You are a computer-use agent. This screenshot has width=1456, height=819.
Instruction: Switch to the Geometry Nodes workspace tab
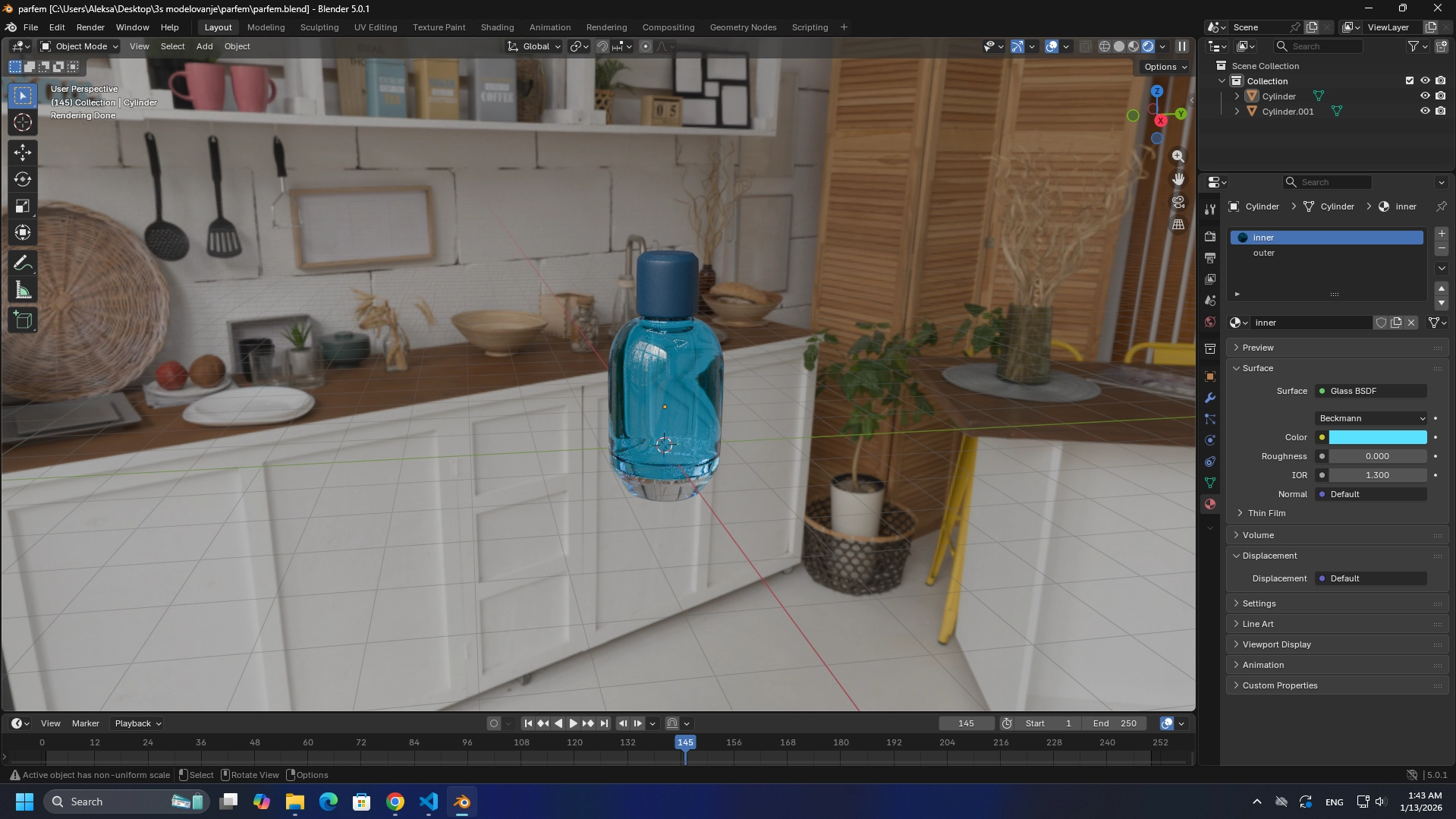pos(743,27)
